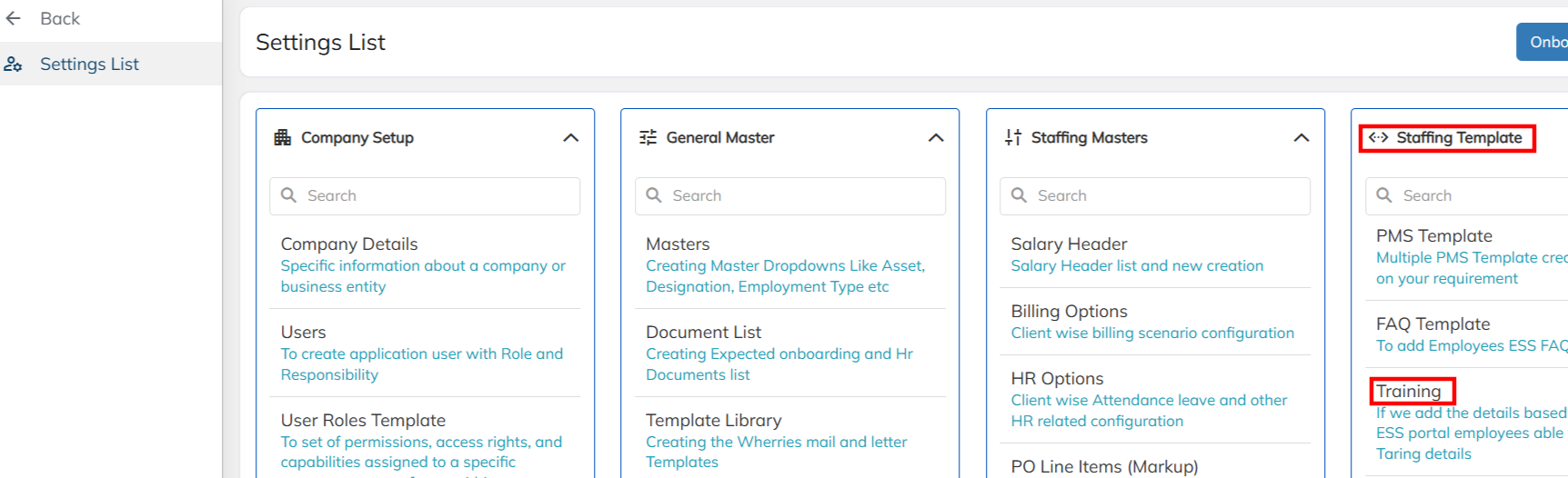Click the back arrow icon
1568x478 pixels.
point(14,18)
